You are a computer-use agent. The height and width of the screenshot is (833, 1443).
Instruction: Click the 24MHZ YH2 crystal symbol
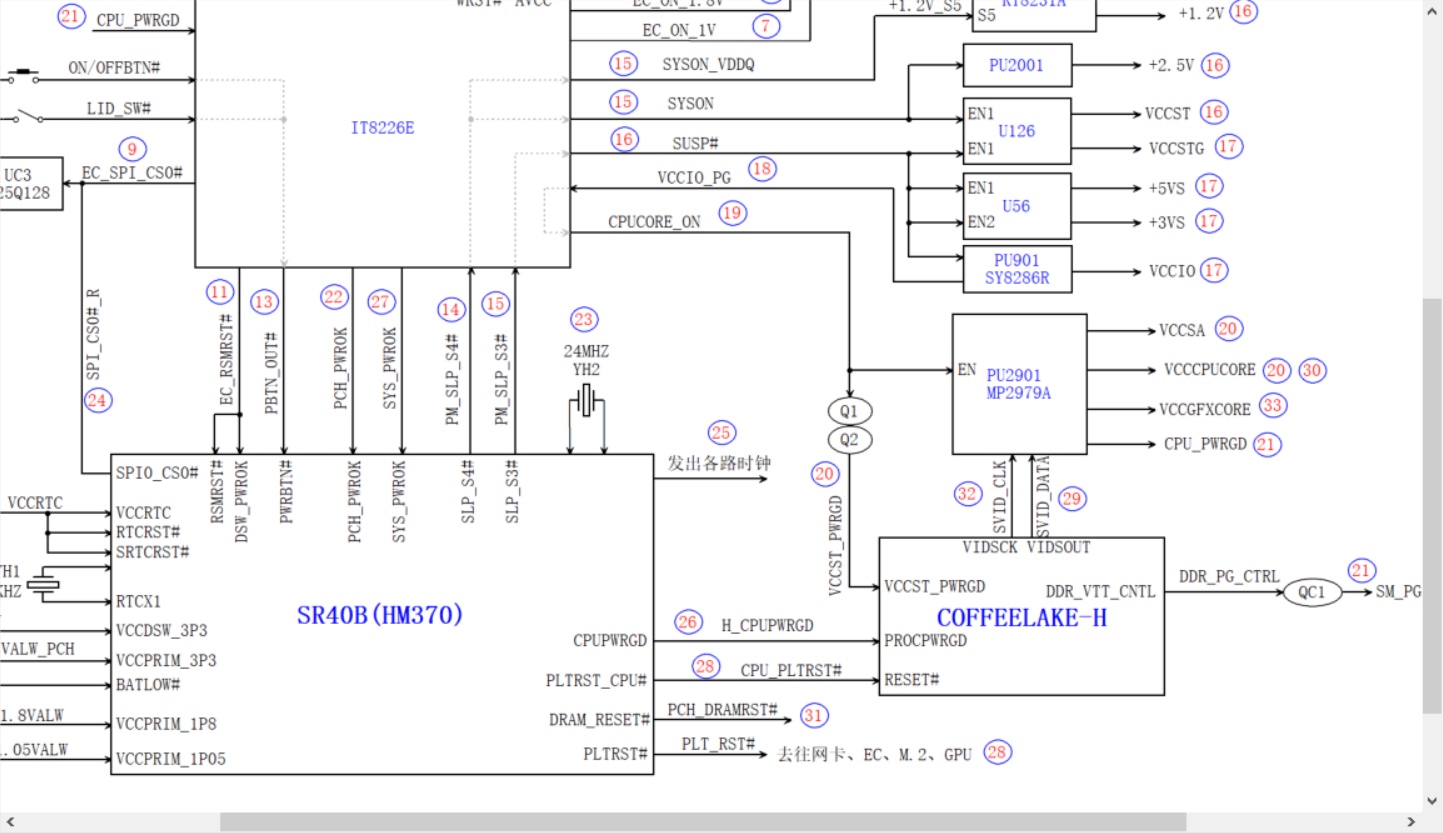tap(587, 404)
